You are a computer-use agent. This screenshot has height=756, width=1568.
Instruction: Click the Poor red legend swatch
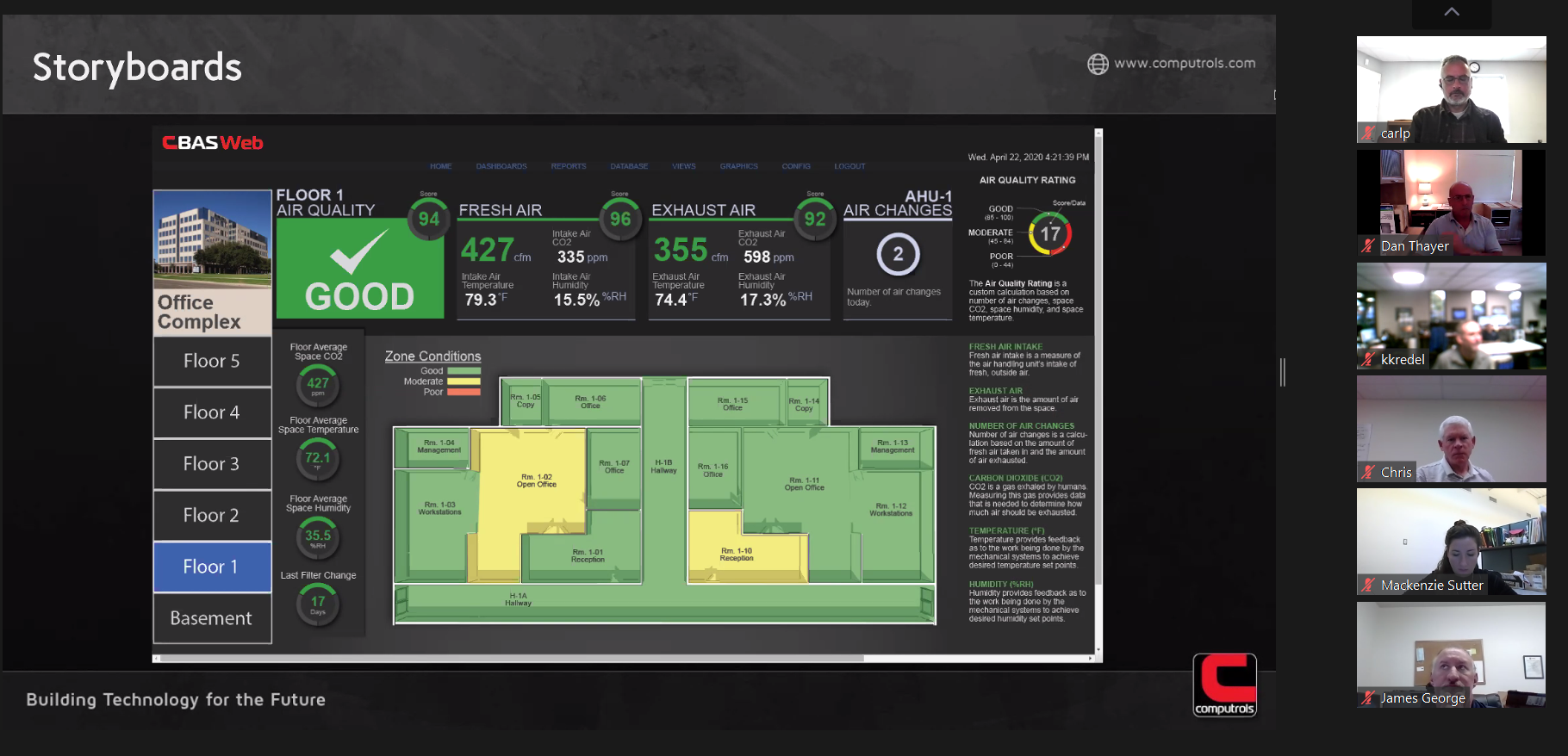pyautogui.click(x=464, y=392)
